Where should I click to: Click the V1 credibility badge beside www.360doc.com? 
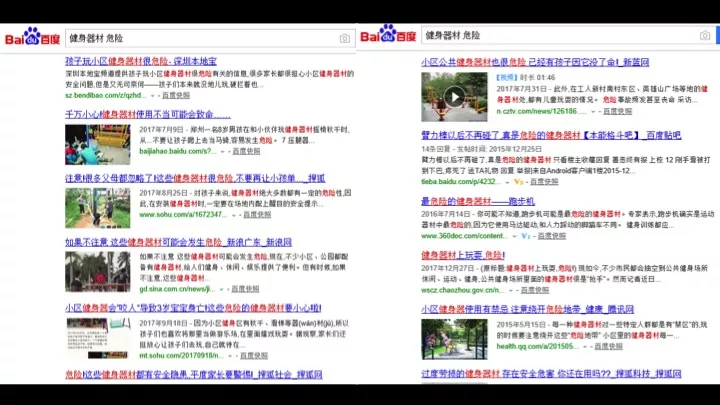pos(526,236)
